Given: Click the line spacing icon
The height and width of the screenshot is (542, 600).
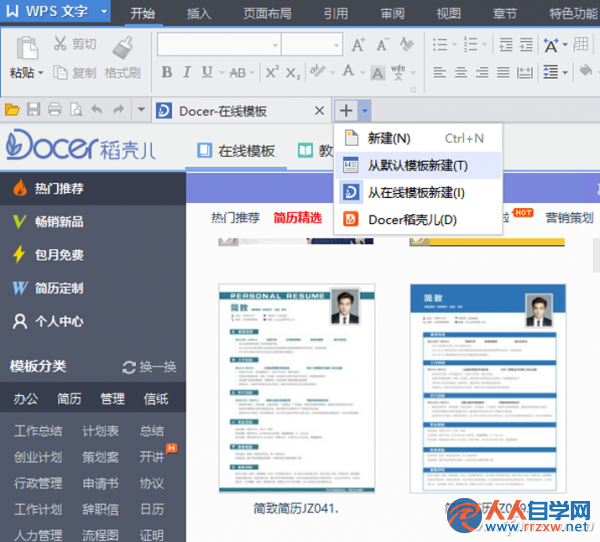Looking at the screenshot, I should (x=551, y=72).
